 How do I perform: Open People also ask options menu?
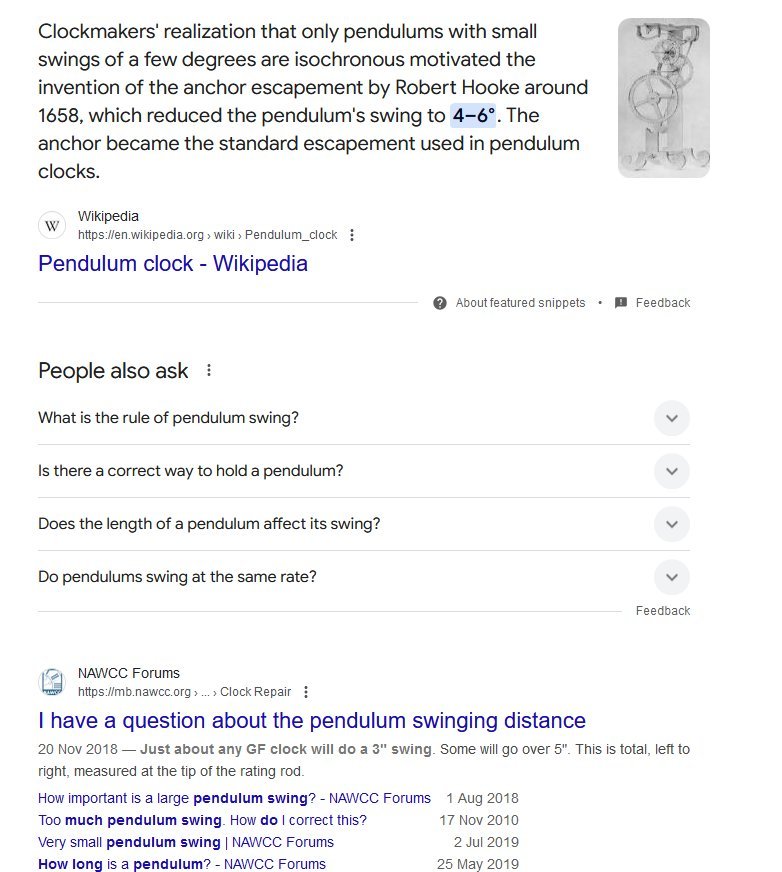209,370
